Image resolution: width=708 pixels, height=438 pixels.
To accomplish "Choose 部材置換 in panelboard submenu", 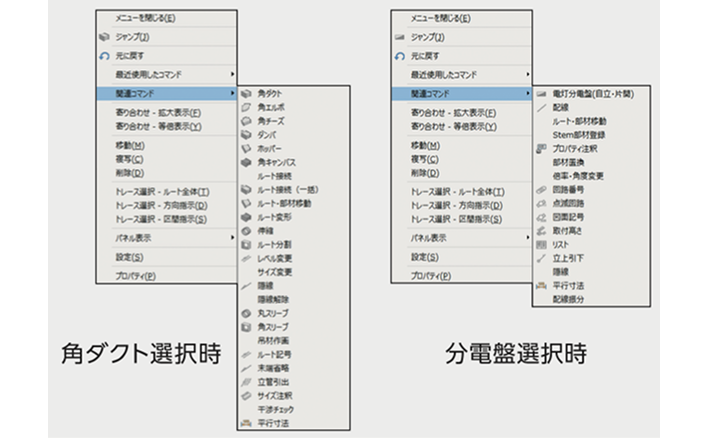I will click(x=568, y=162).
